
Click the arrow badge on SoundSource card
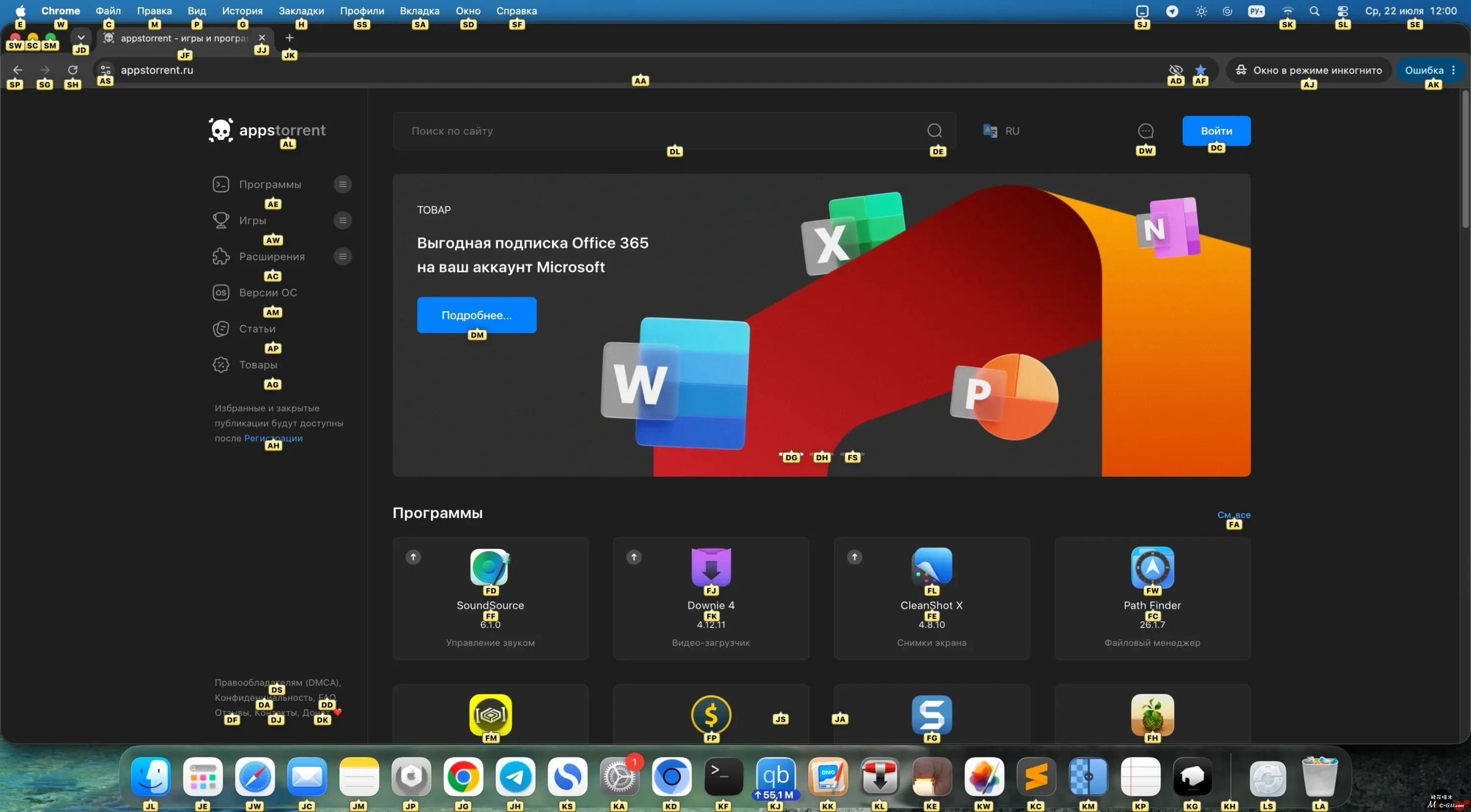click(413, 556)
